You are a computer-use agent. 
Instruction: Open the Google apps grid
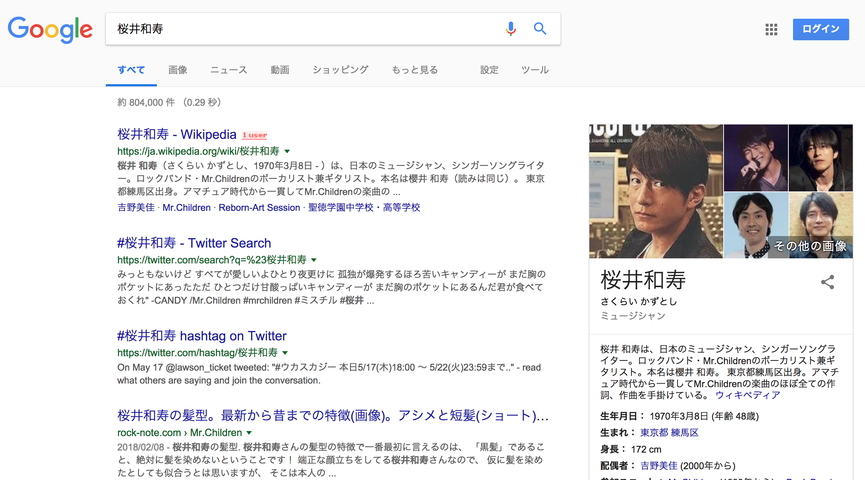point(771,29)
